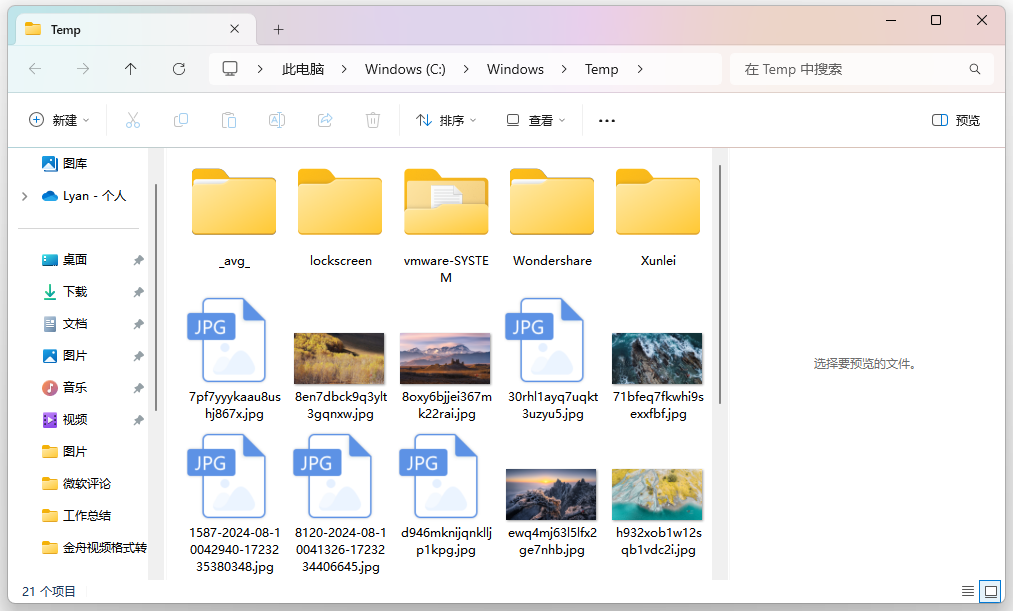Open the 排序 sort dropdown
Screen dimensions: 1013x611
pyautogui.click(x=446, y=120)
